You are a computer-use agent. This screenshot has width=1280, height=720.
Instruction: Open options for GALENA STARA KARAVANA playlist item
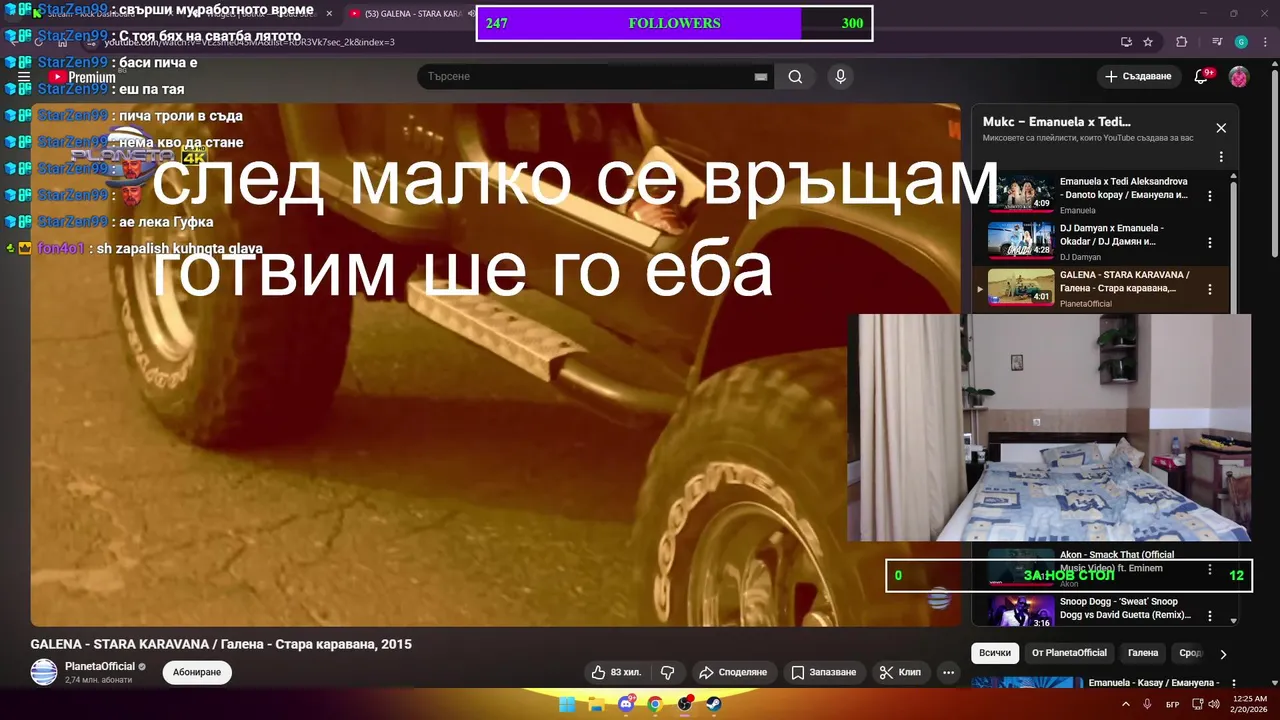(x=1210, y=289)
